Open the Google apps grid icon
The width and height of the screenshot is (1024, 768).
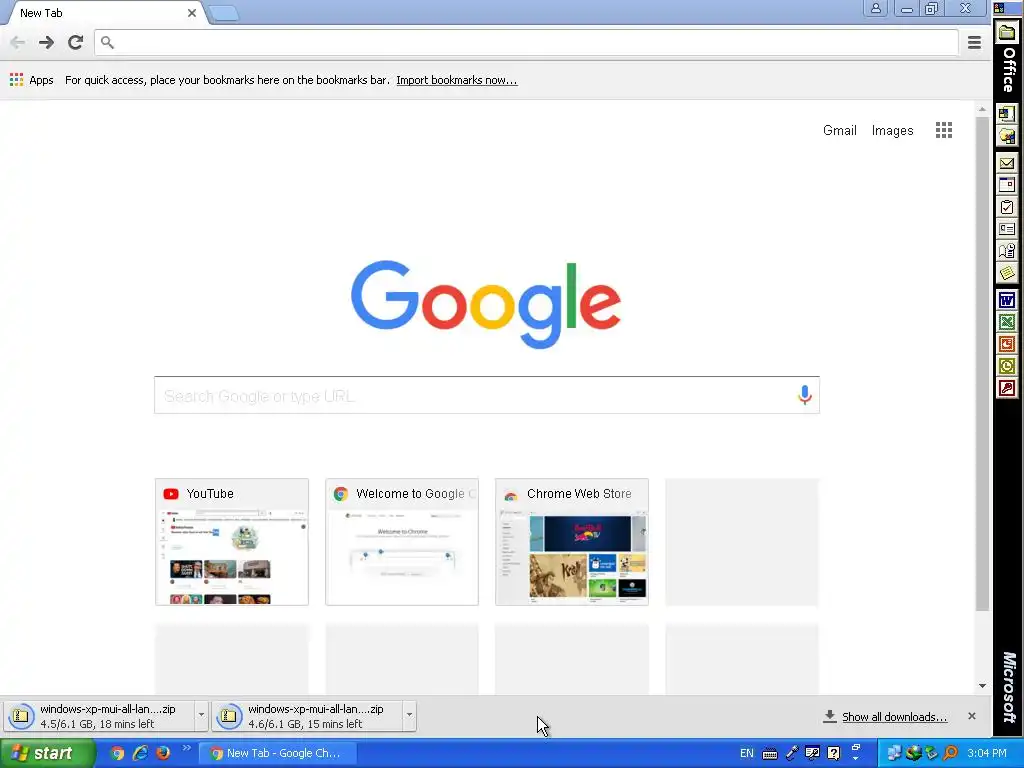click(x=944, y=130)
